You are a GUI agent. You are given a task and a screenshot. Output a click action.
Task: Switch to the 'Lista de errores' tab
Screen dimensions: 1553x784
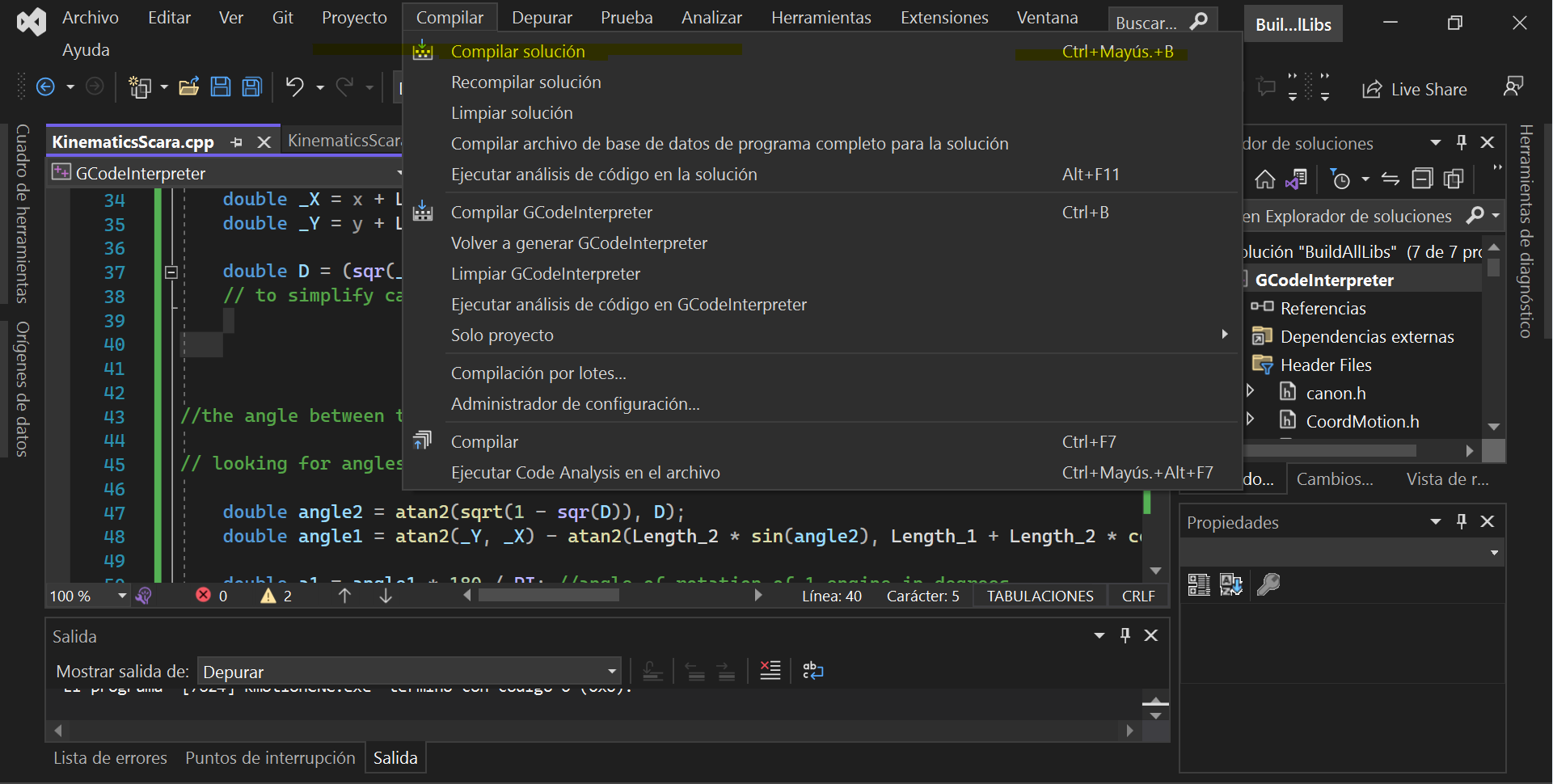click(110, 758)
